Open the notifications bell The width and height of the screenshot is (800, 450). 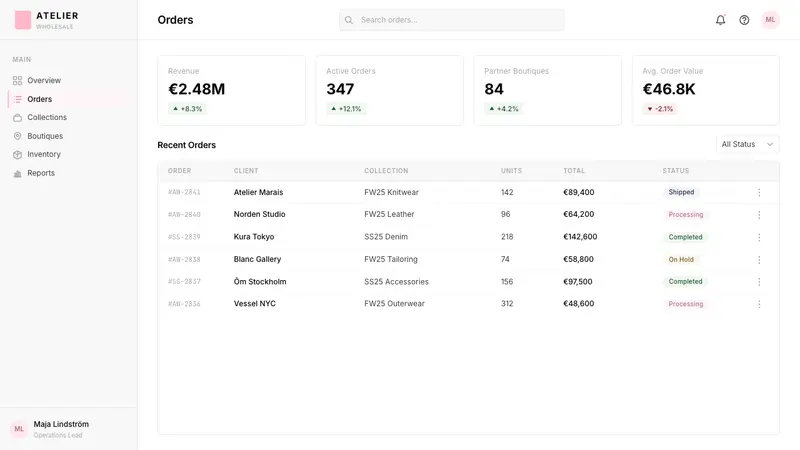tap(720, 20)
